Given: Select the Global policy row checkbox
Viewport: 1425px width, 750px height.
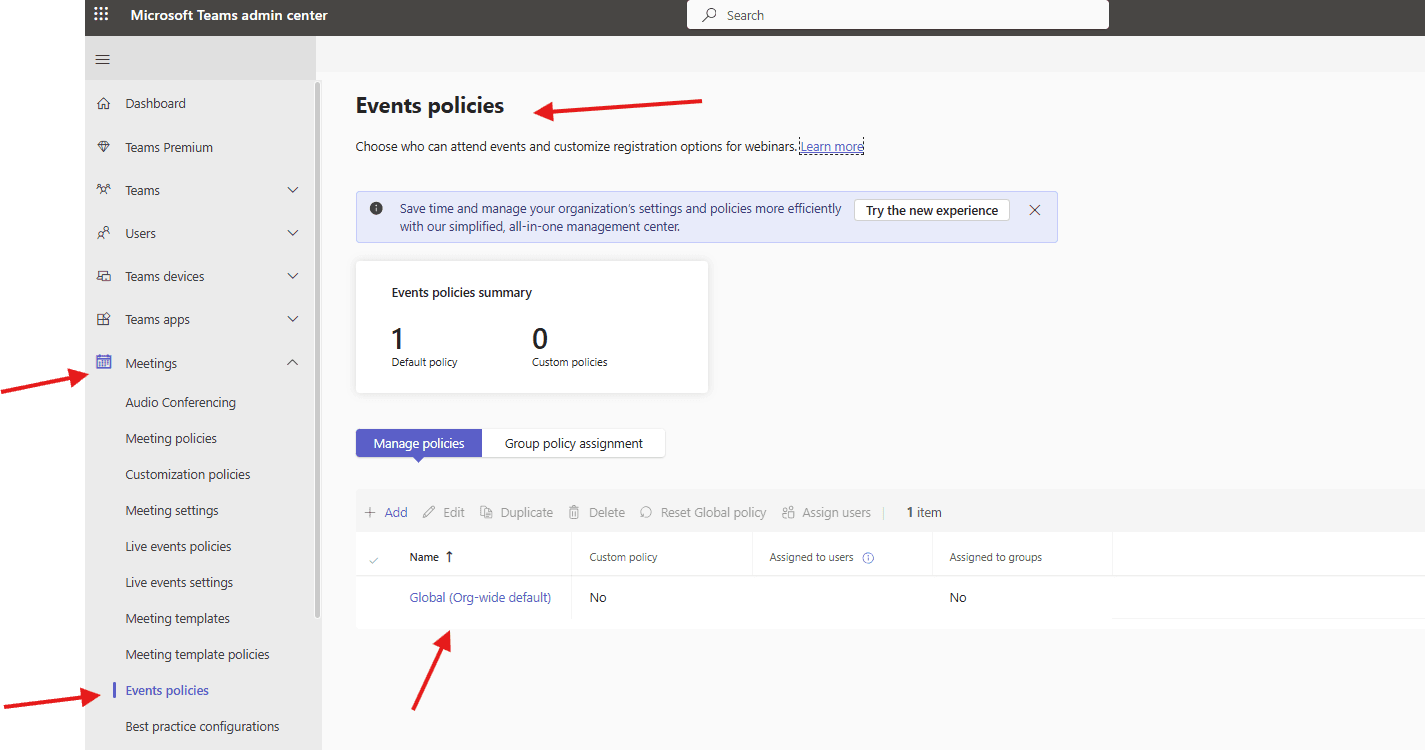Looking at the screenshot, I should 374,597.
